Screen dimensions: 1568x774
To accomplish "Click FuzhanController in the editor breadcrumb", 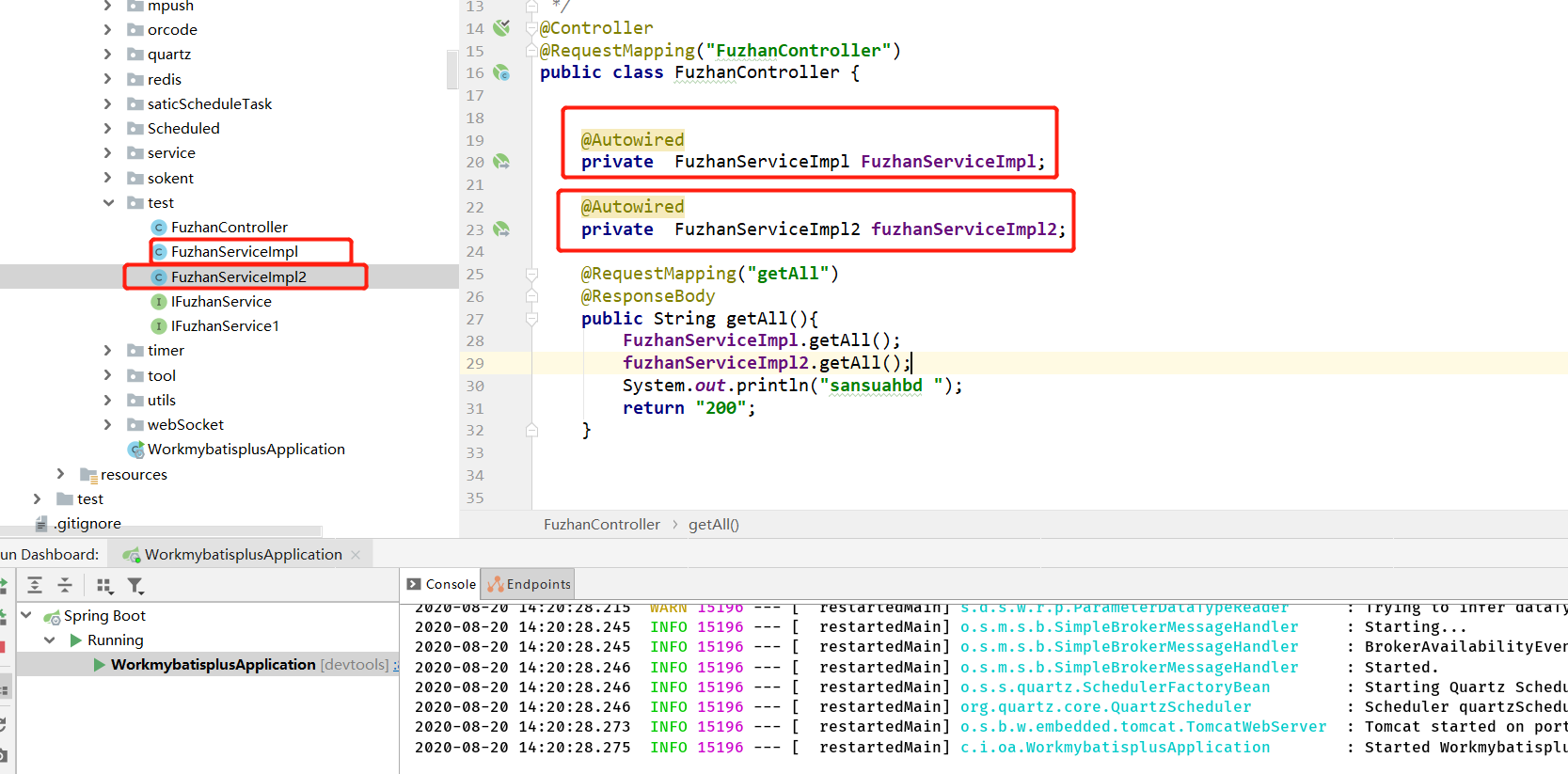I will coord(602,524).
